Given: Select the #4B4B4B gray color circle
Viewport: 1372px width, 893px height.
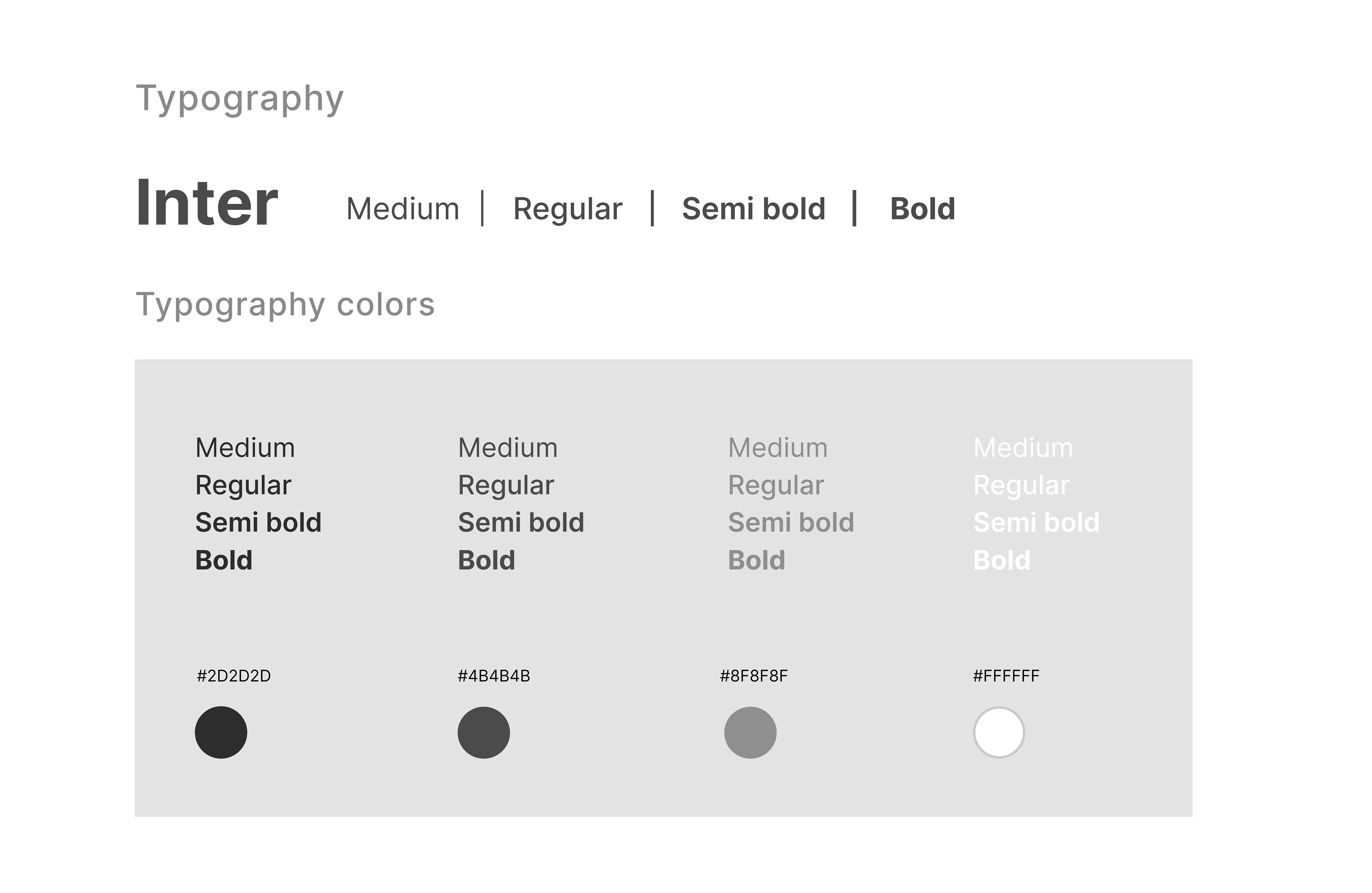Looking at the screenshot, I should click(x=484, y=732).
